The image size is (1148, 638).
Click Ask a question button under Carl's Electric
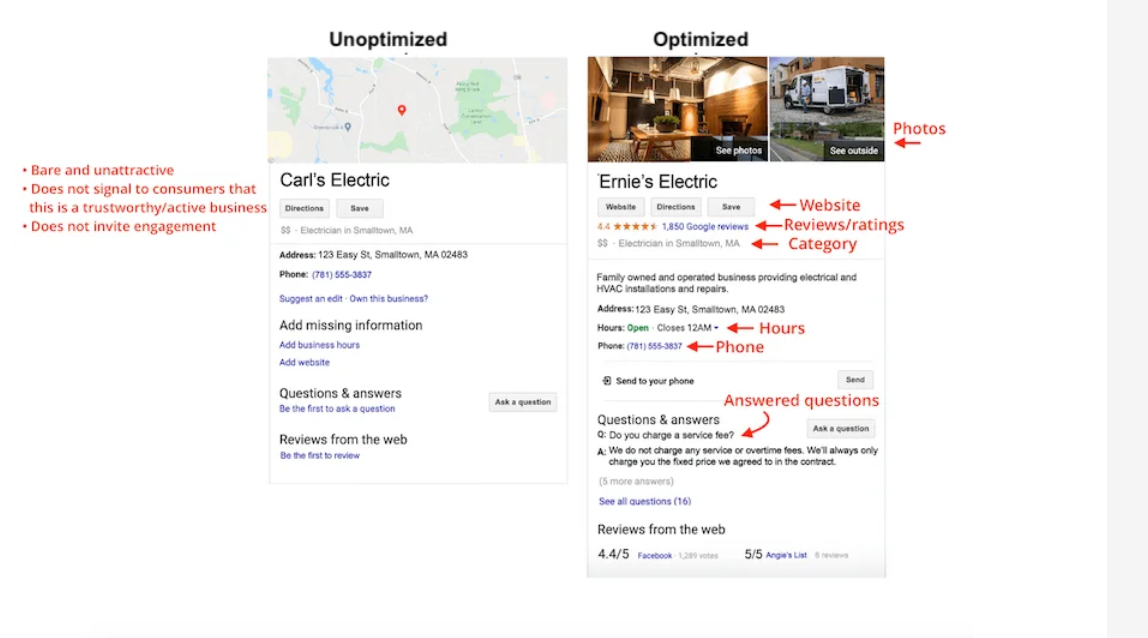coord(523,402)
